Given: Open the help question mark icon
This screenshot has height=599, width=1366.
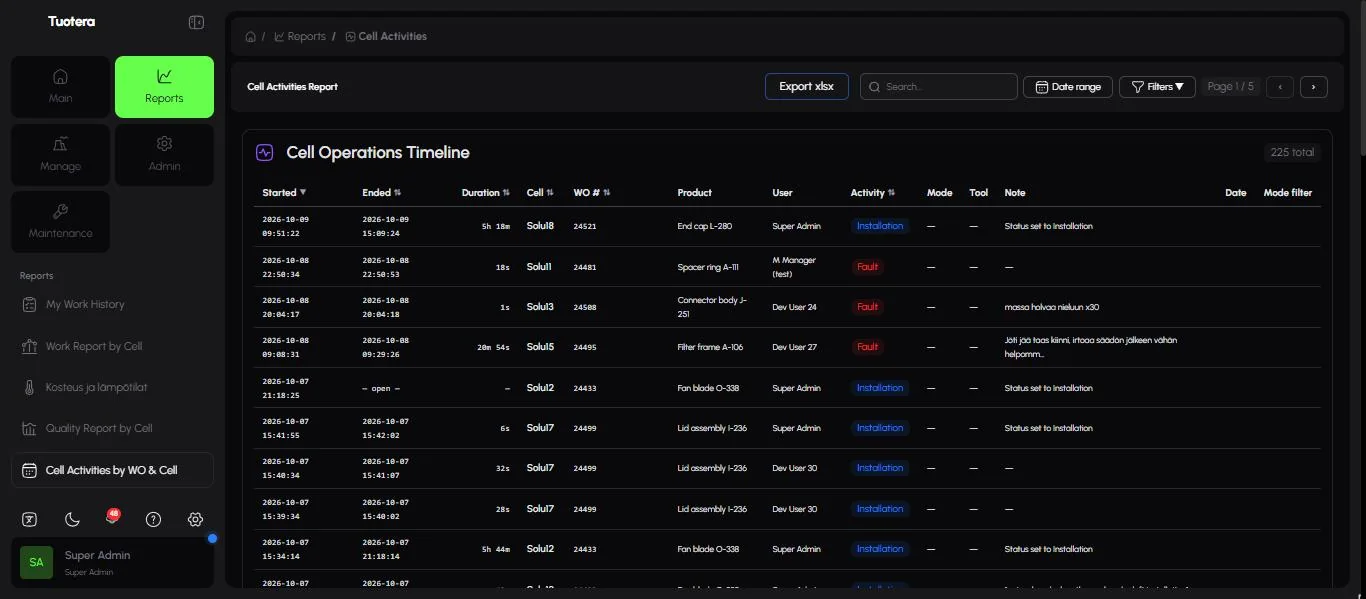Looking at the screenshot, I should click(153, 519).
